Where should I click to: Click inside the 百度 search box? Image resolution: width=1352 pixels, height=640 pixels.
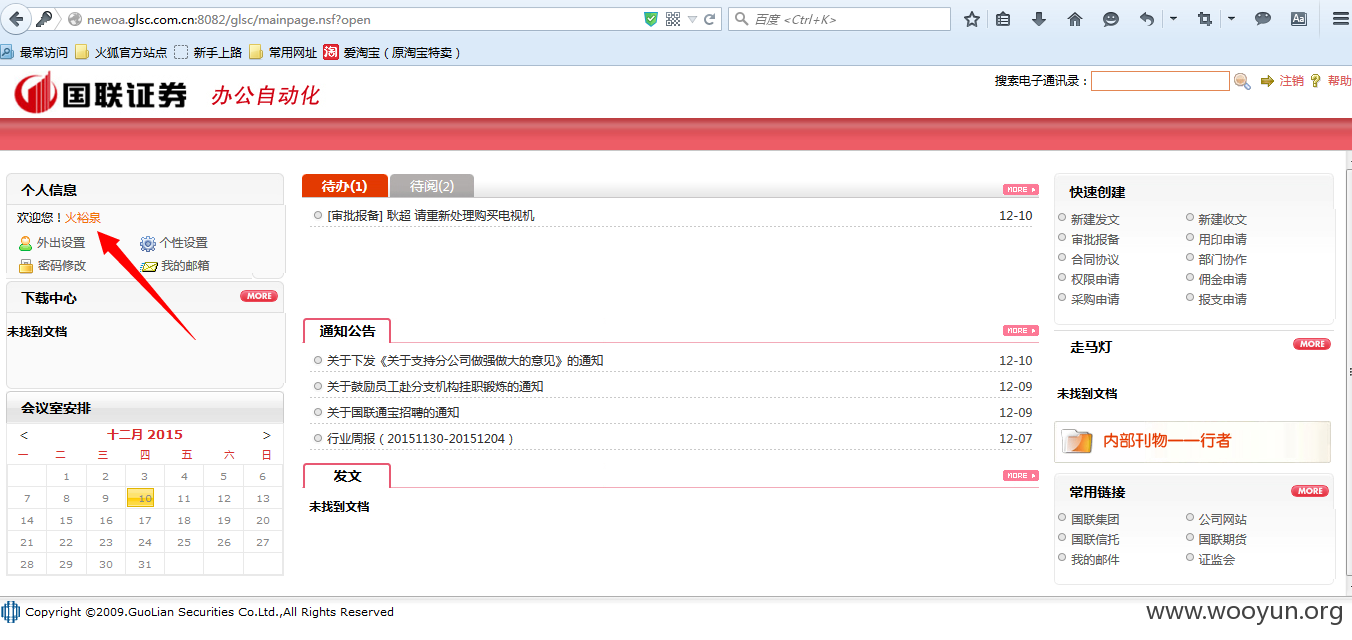[x=840, y=19]
